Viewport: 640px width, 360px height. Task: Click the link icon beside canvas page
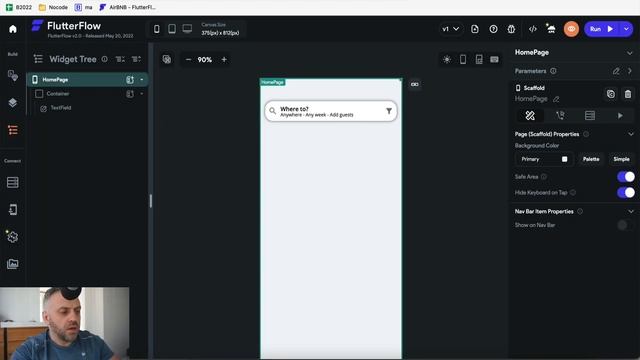tap(415, 84)
